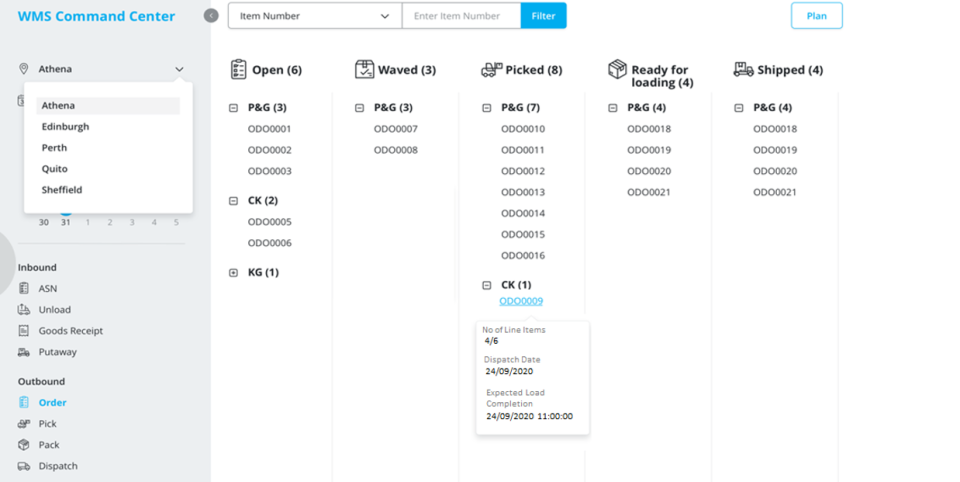Select Athena in the location list
960x482 pixels.
tap(108, 105)
